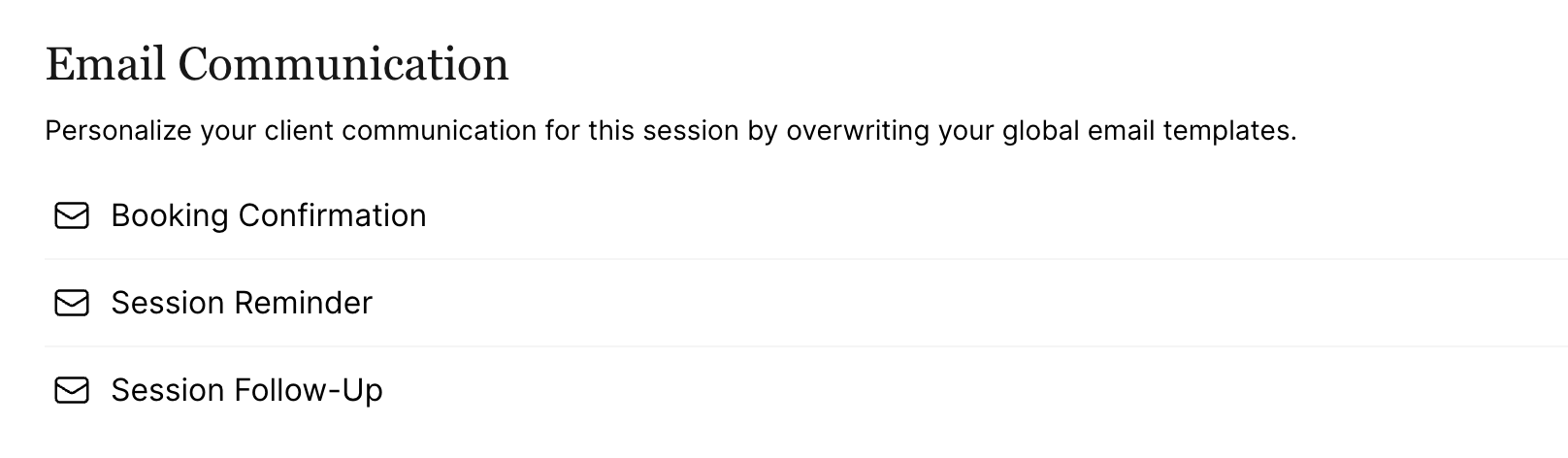Viewport: 1568px width, 458px height.
Task: Edit the Session Reminder label text
Action: pyautogui.click(x=242, y=303)
